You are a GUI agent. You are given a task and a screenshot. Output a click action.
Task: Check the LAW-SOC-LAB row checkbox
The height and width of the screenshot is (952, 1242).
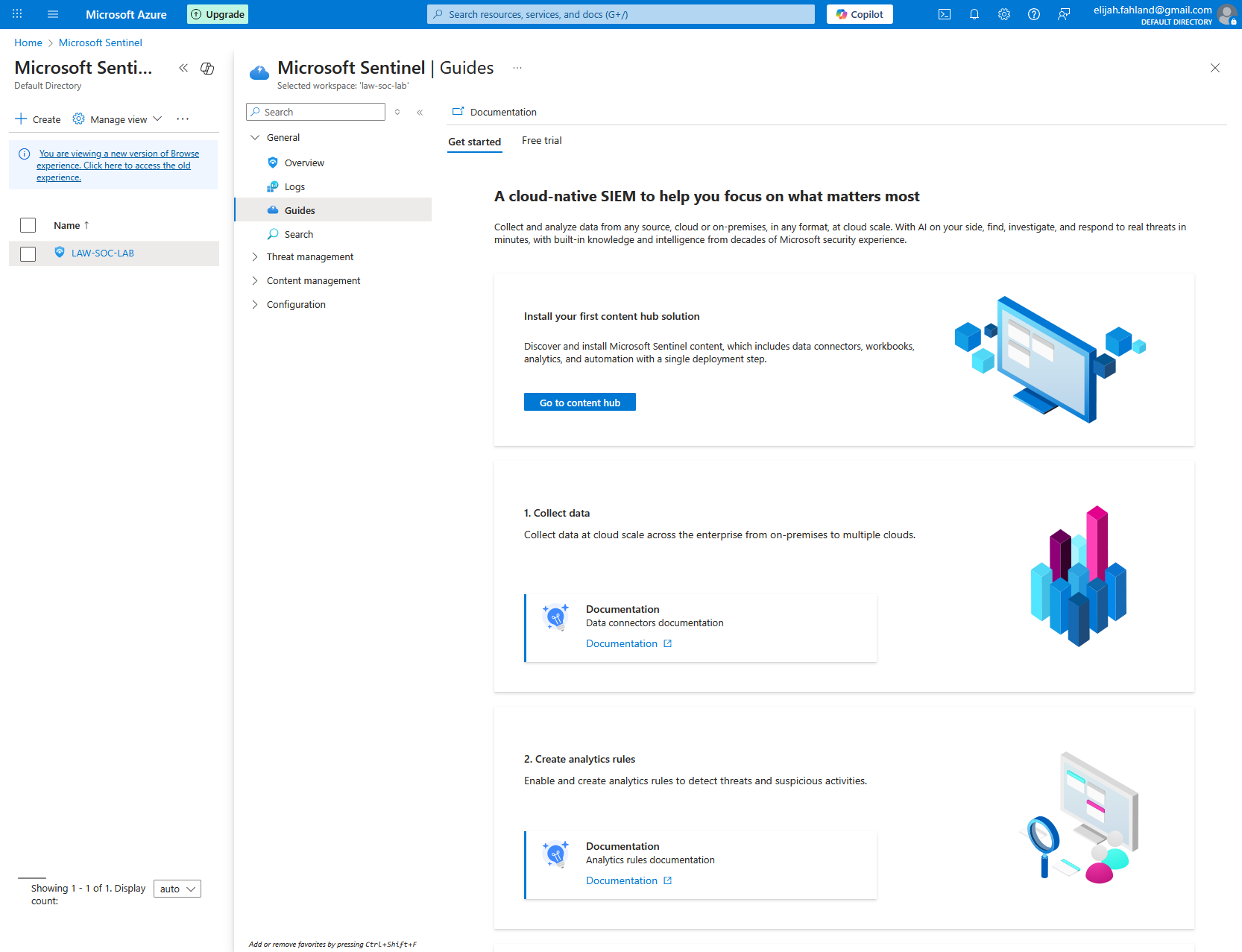(28, 254)
